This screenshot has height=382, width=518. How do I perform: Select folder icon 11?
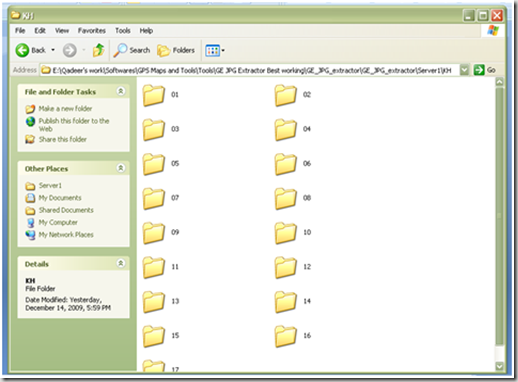tap(154, 267)
